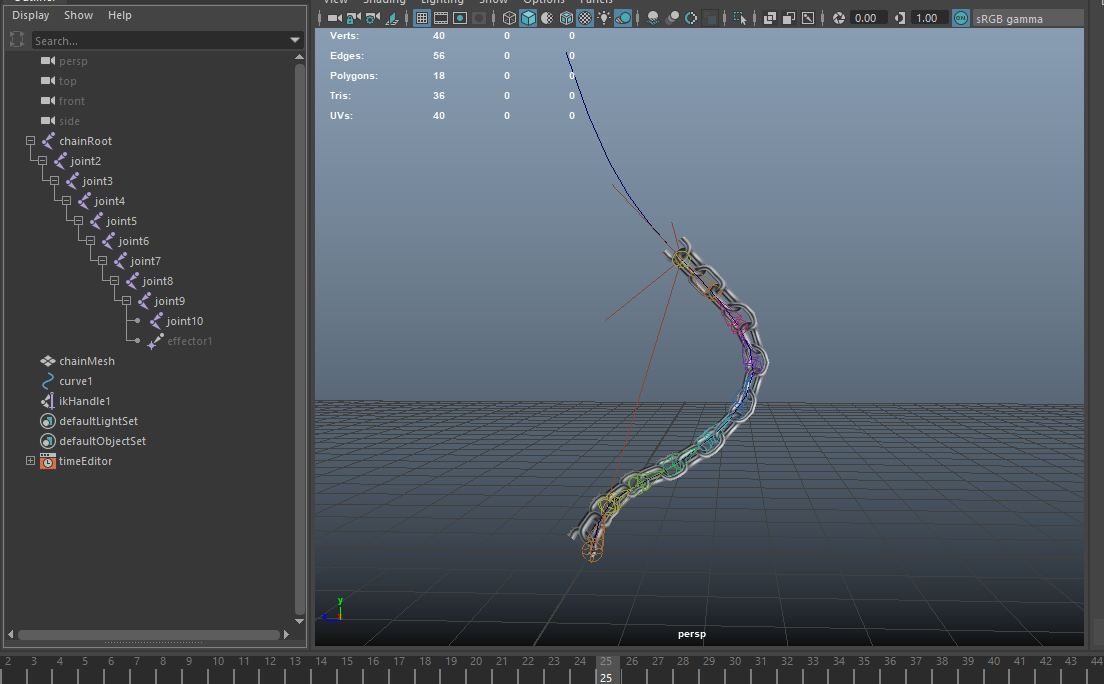1104x684 pixels.
Task: Select defaultObjectSet in the Outliner
Action: [103, 441]
